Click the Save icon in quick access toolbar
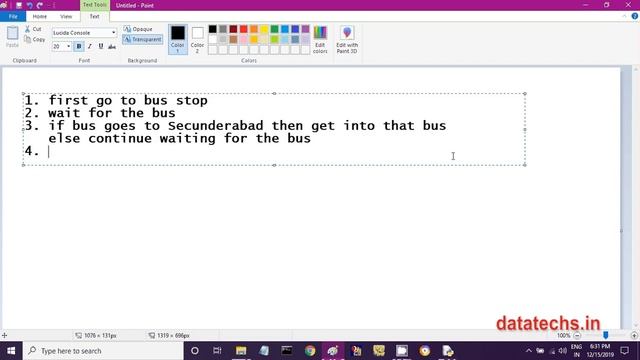Screen dimensions: 640x360 click(19, 5)
